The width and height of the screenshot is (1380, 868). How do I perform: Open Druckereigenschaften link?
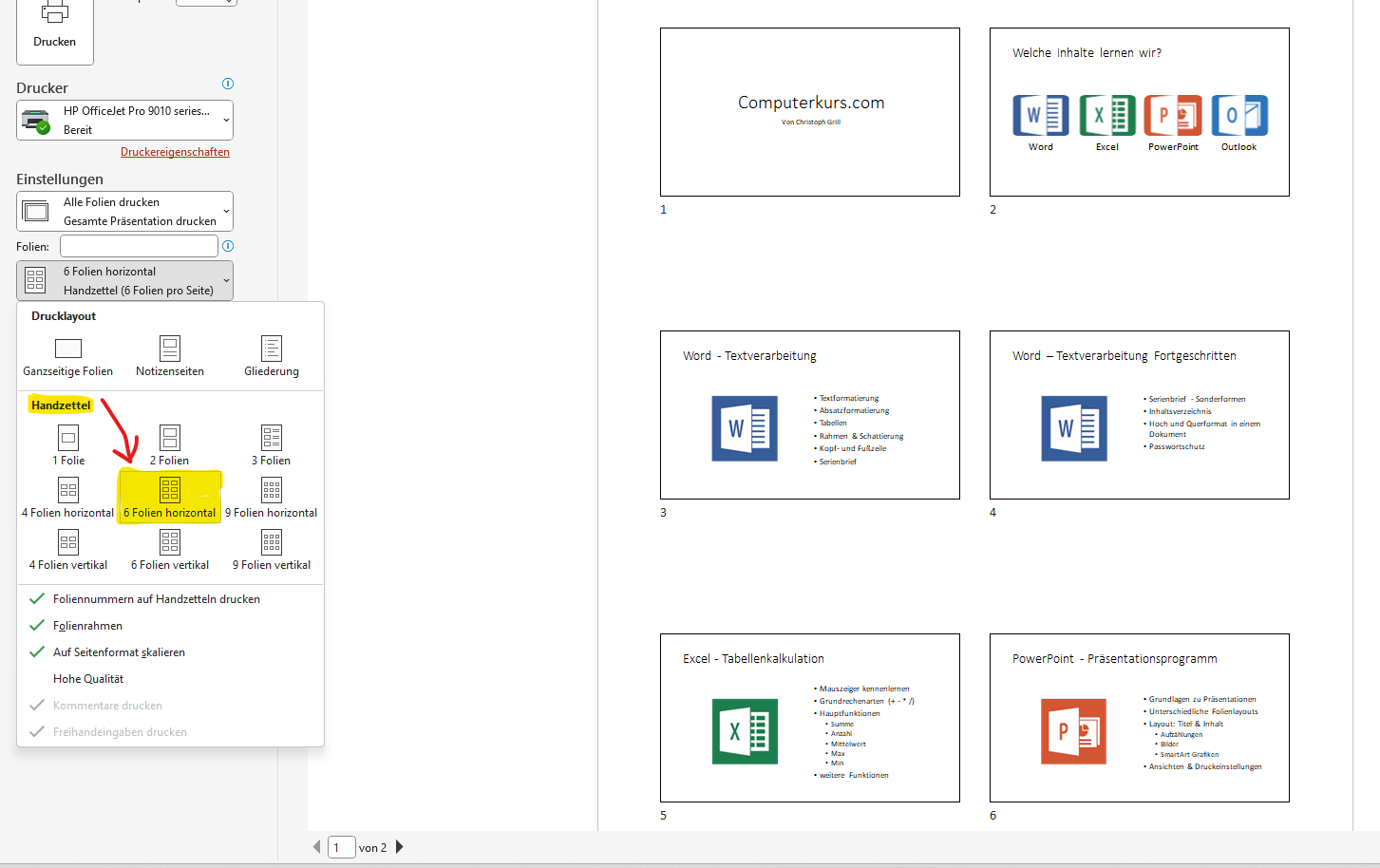175,151
